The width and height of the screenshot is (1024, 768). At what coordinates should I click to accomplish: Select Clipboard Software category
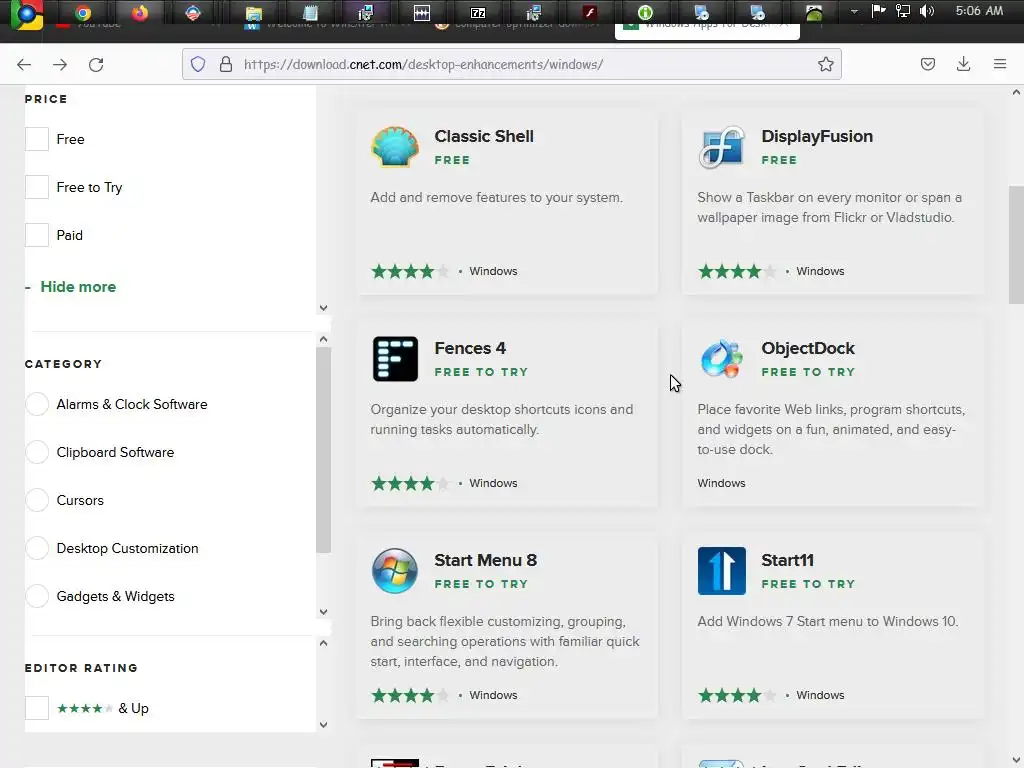pyautogui.click(x=37, y=452)
